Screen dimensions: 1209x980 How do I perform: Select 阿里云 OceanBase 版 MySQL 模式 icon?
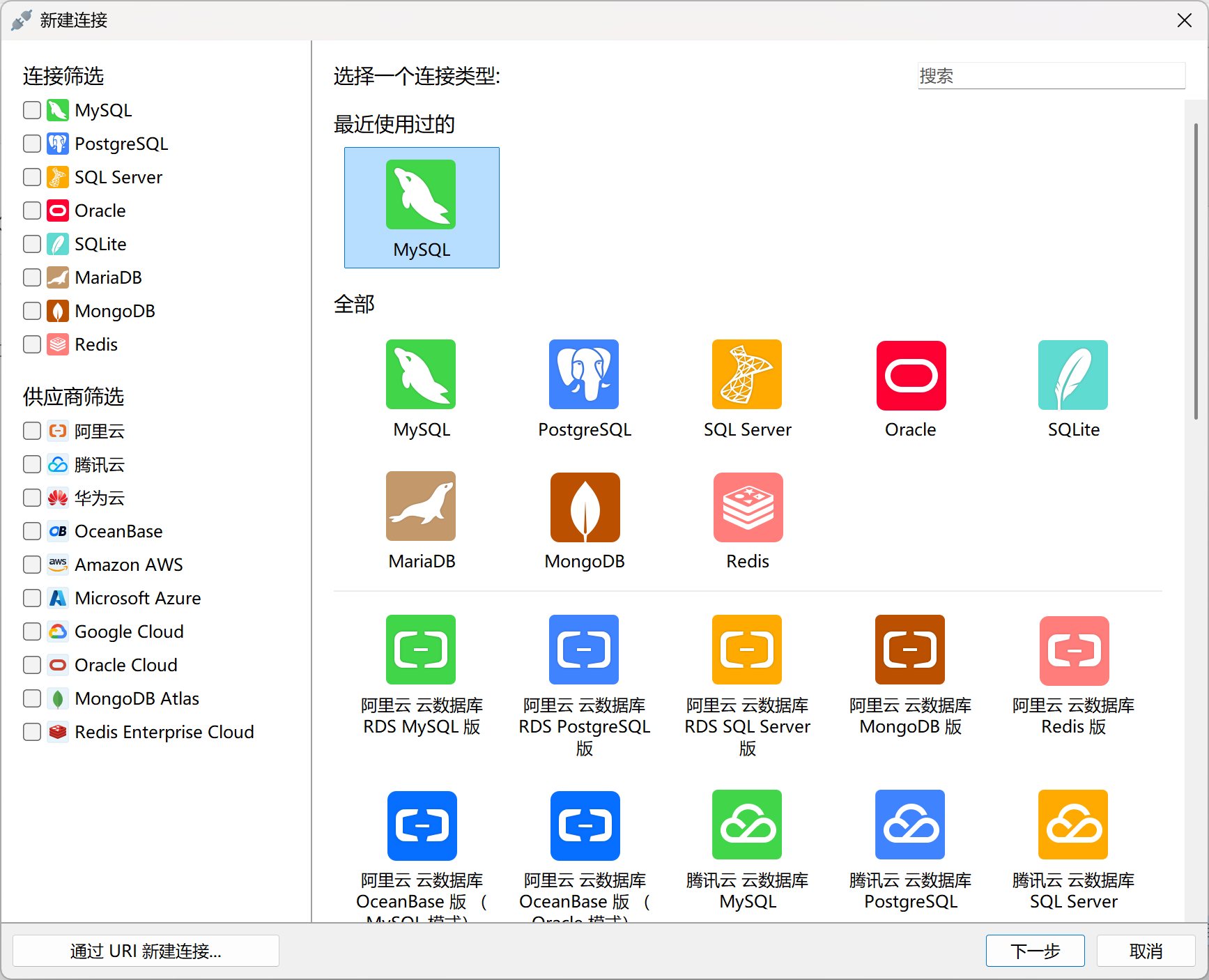(x=422, y=826)
